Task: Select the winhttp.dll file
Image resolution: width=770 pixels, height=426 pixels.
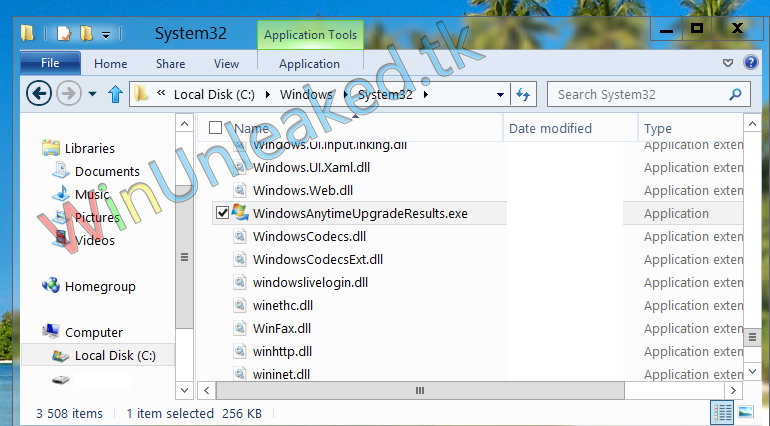Action: 282,352
